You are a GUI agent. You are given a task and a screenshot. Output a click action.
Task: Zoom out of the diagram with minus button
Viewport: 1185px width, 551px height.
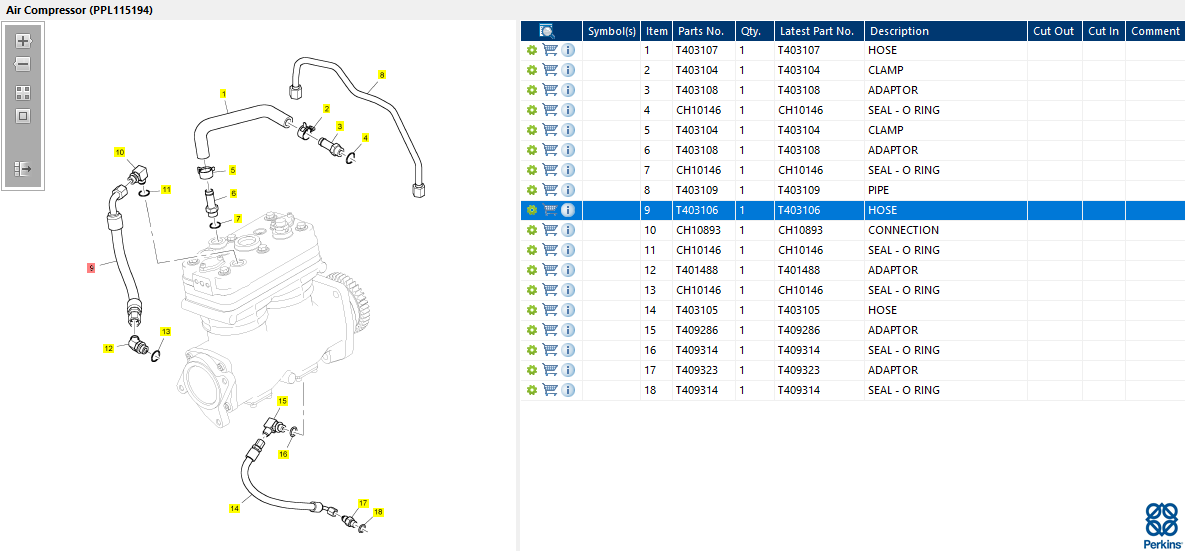coord(23,64)
